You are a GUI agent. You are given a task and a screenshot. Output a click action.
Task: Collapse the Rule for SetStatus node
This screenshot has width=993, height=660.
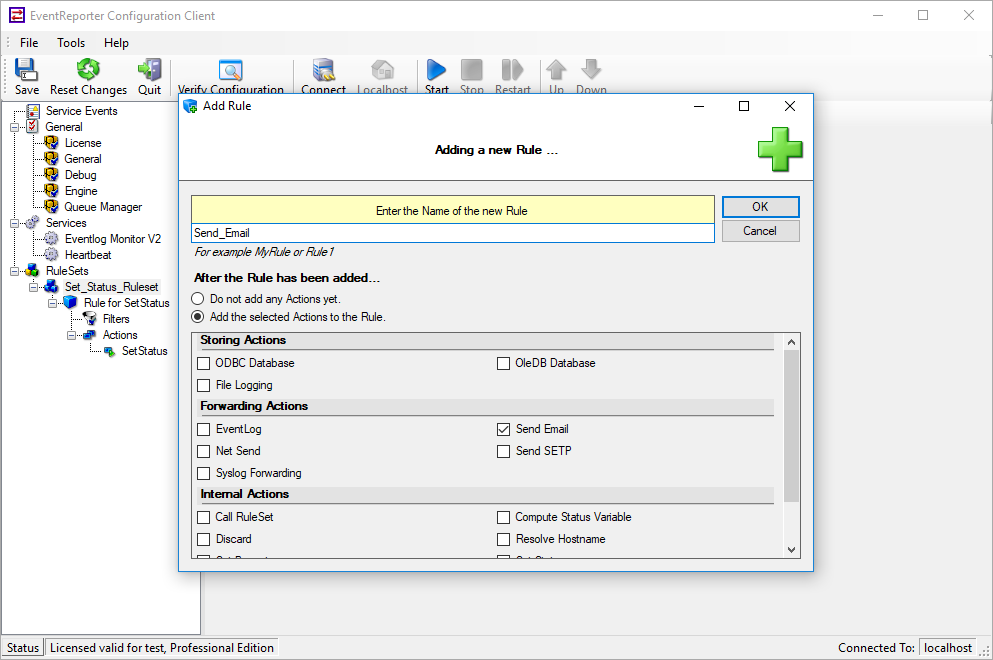click(x=53, y=303)
